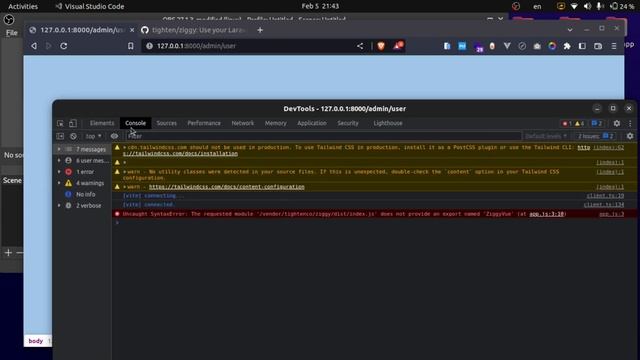Viewport: 640px width, 360px height.
Task: Click the browser address bar URL
Action: pyautogui.click(x=196, y=46)
